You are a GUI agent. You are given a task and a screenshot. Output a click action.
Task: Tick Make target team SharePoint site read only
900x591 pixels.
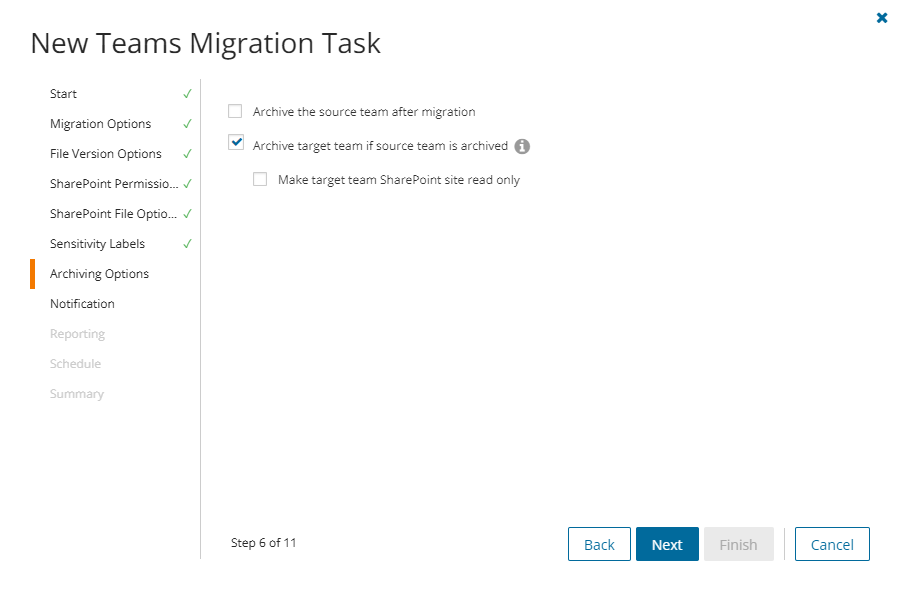[x=260, y=180]
